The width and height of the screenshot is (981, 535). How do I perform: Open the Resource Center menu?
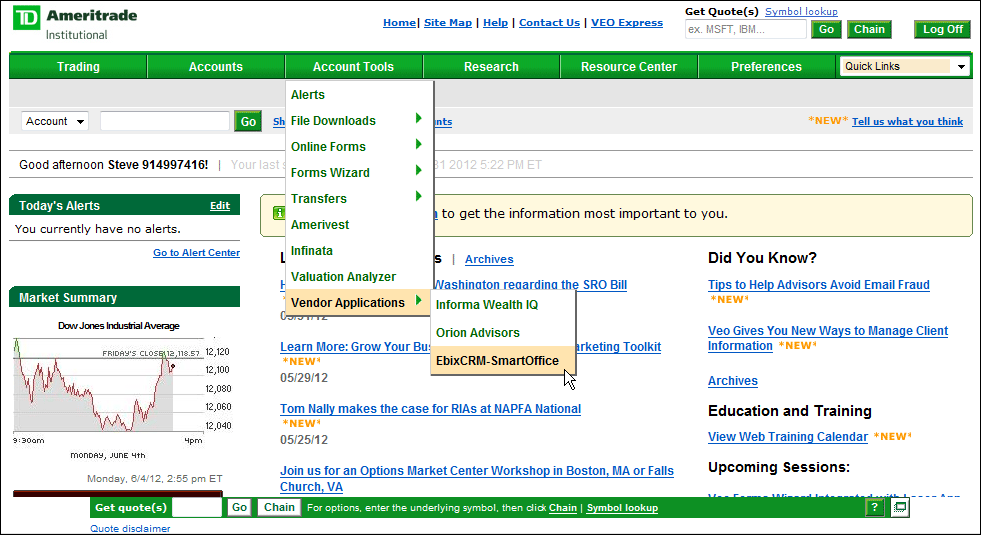[629, 66]
